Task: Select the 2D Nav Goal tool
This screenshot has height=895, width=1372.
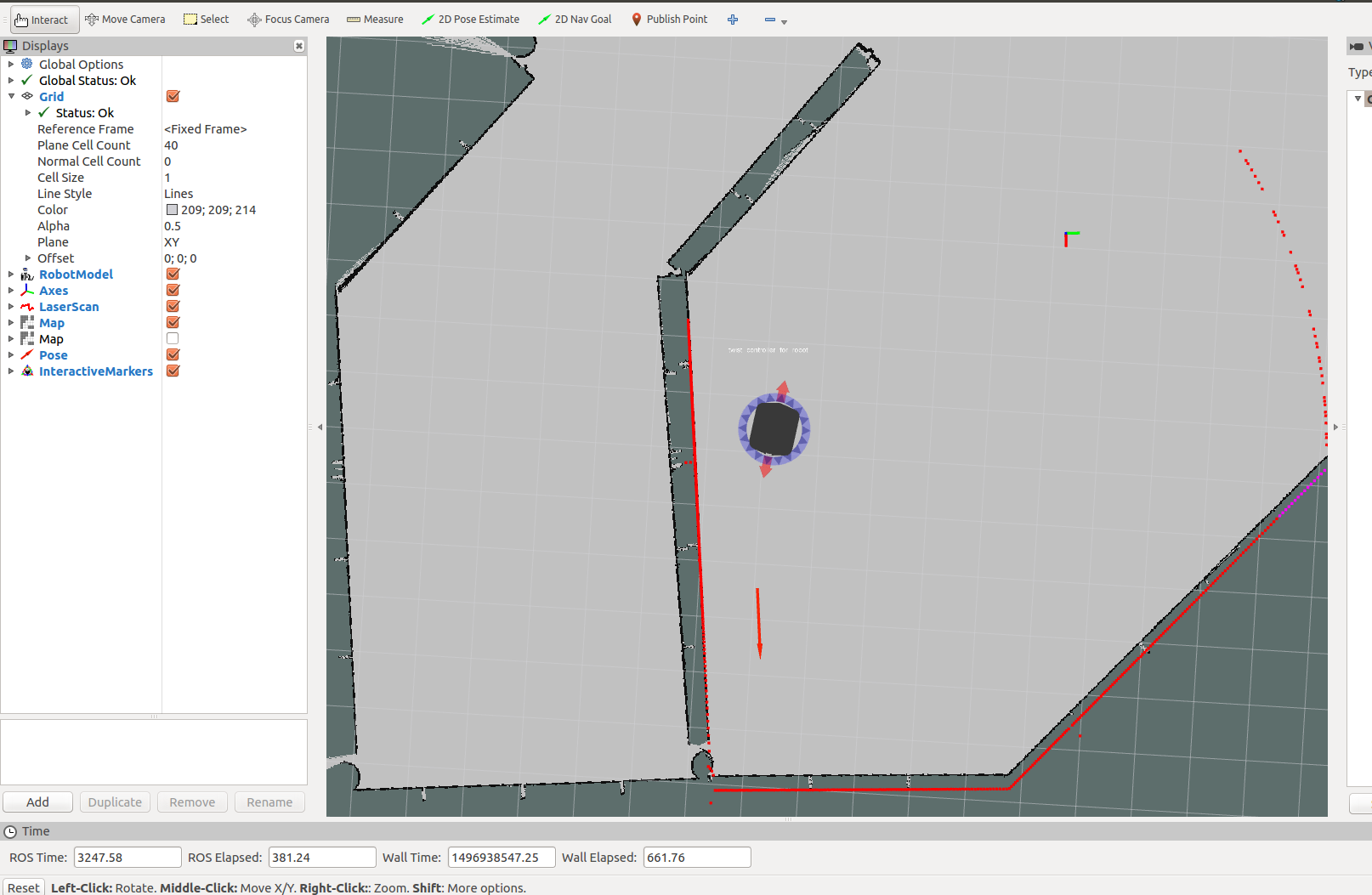Action: pyautogui.click(x=575, y=20)
